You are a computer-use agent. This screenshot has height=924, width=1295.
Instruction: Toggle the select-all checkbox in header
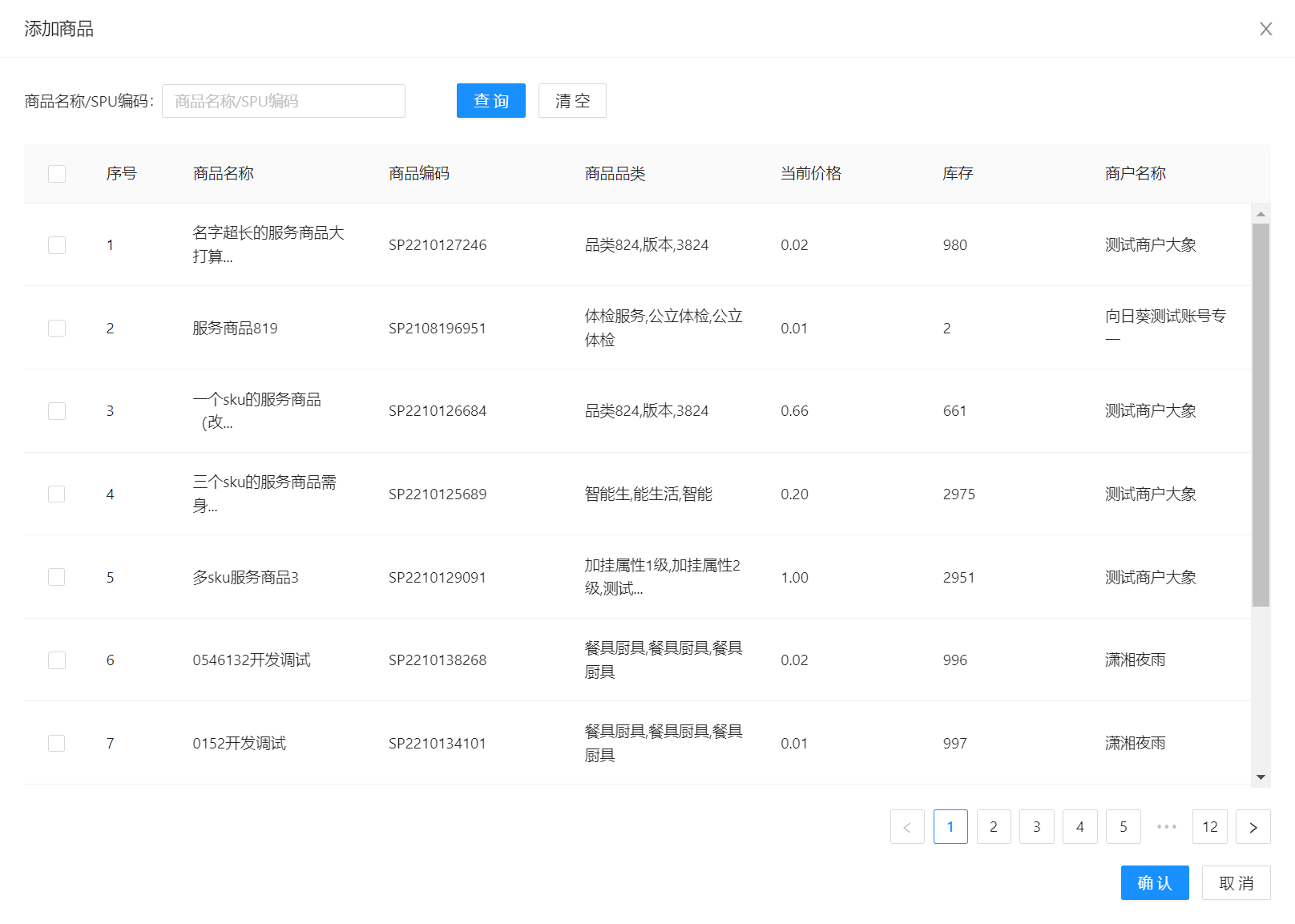click(57, 174)
